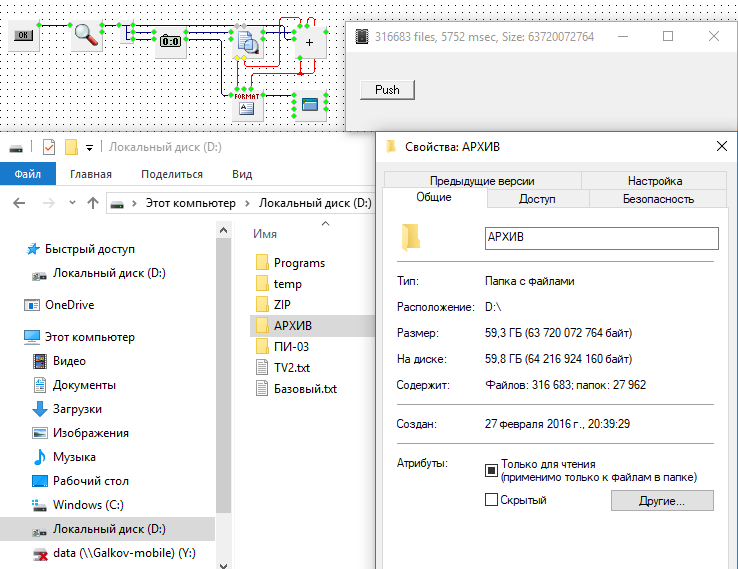The image size is (738, 569).
Task: Click the 'Другие...' attributes button
Action: coord(661,500)
